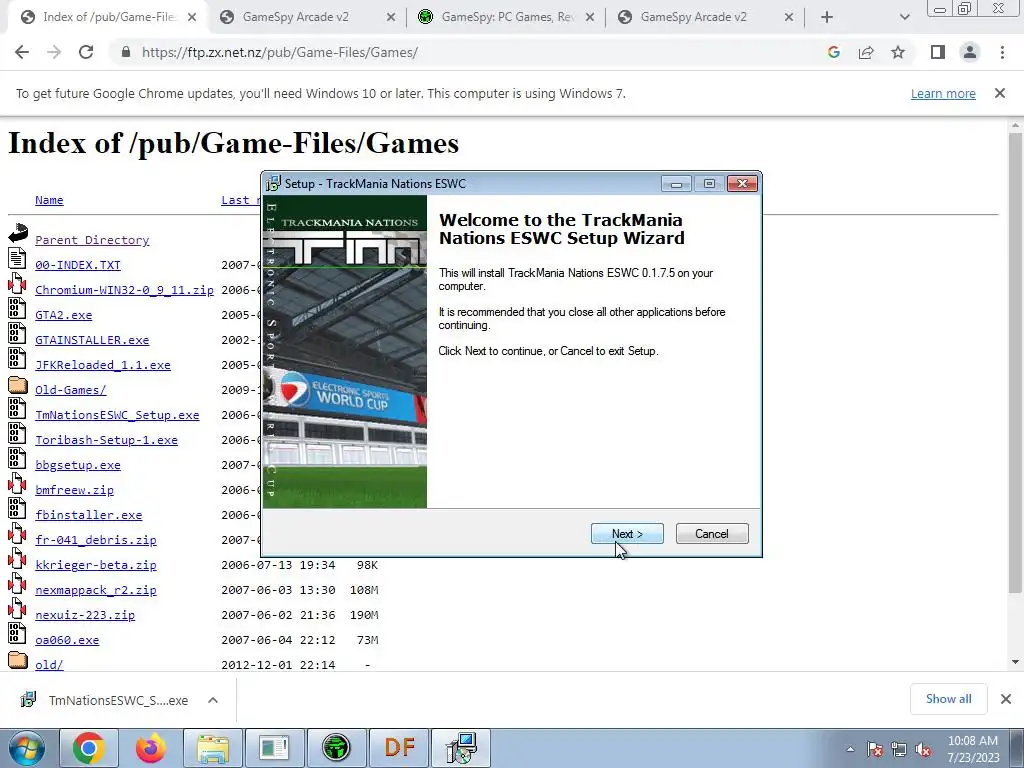Switch to GameSpy: PC Games tab
This screenshot has height=768, width=1024.
pyautogui.click(x=504, y=17)
